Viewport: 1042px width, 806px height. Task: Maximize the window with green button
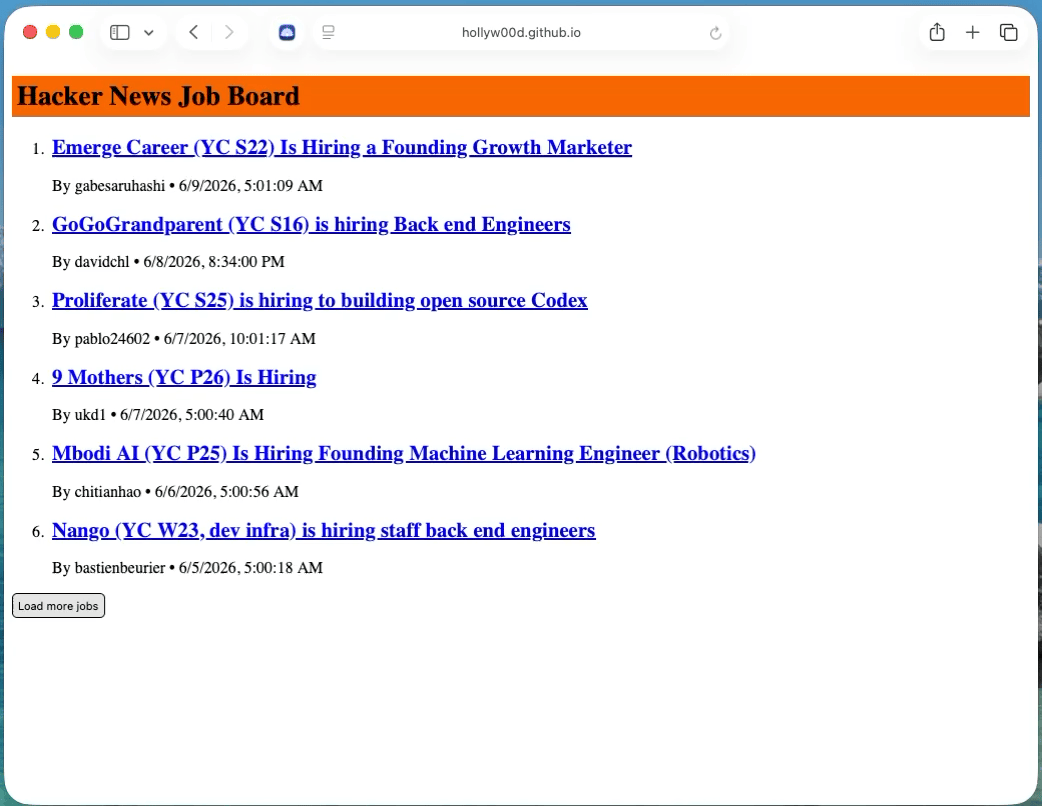pos(76,33)
